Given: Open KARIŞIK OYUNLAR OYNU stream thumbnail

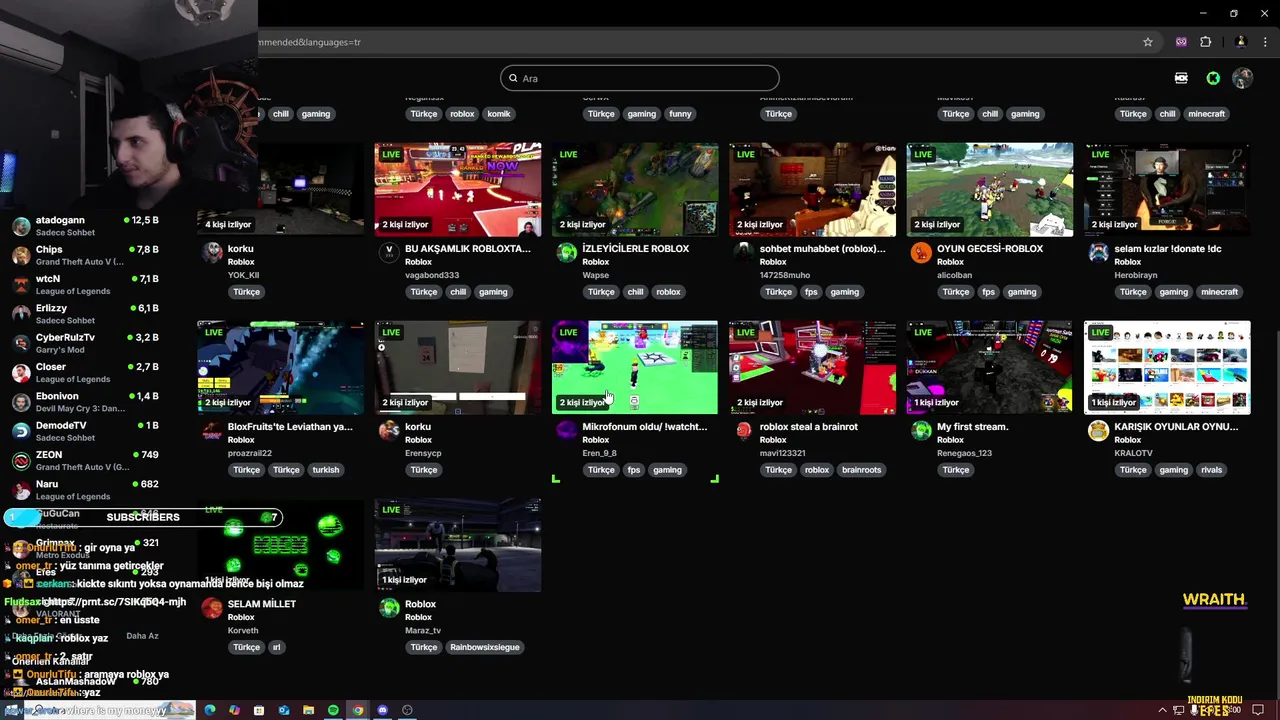Looking at the screenshot, I should click(x=1167, y=367).
